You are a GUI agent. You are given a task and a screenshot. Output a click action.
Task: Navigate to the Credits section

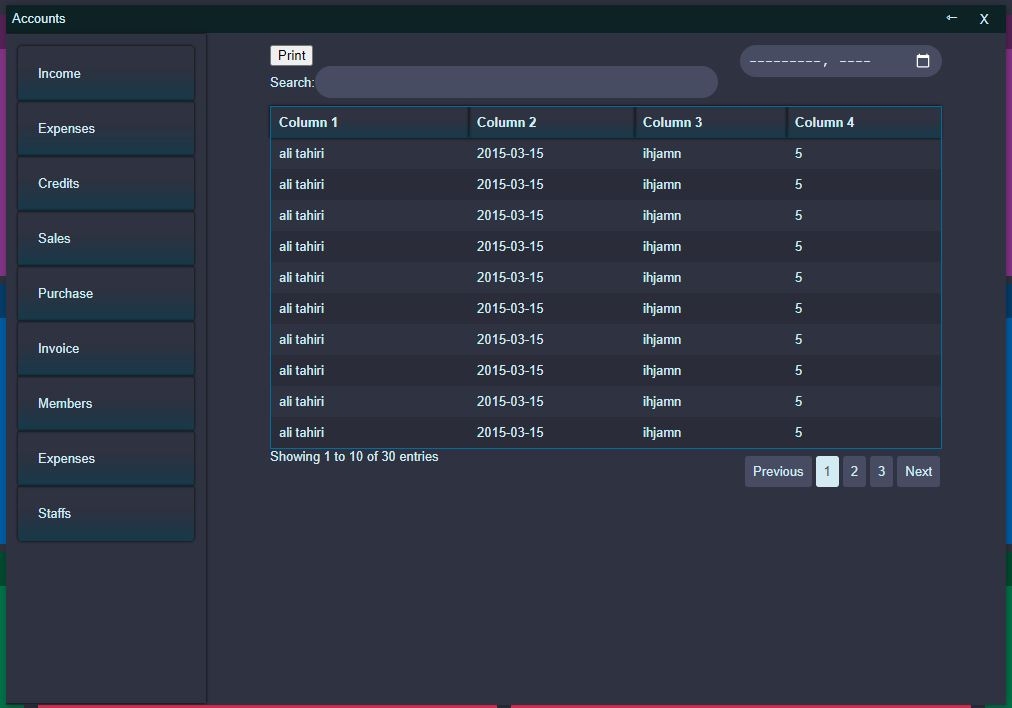(x=105, y=183)
